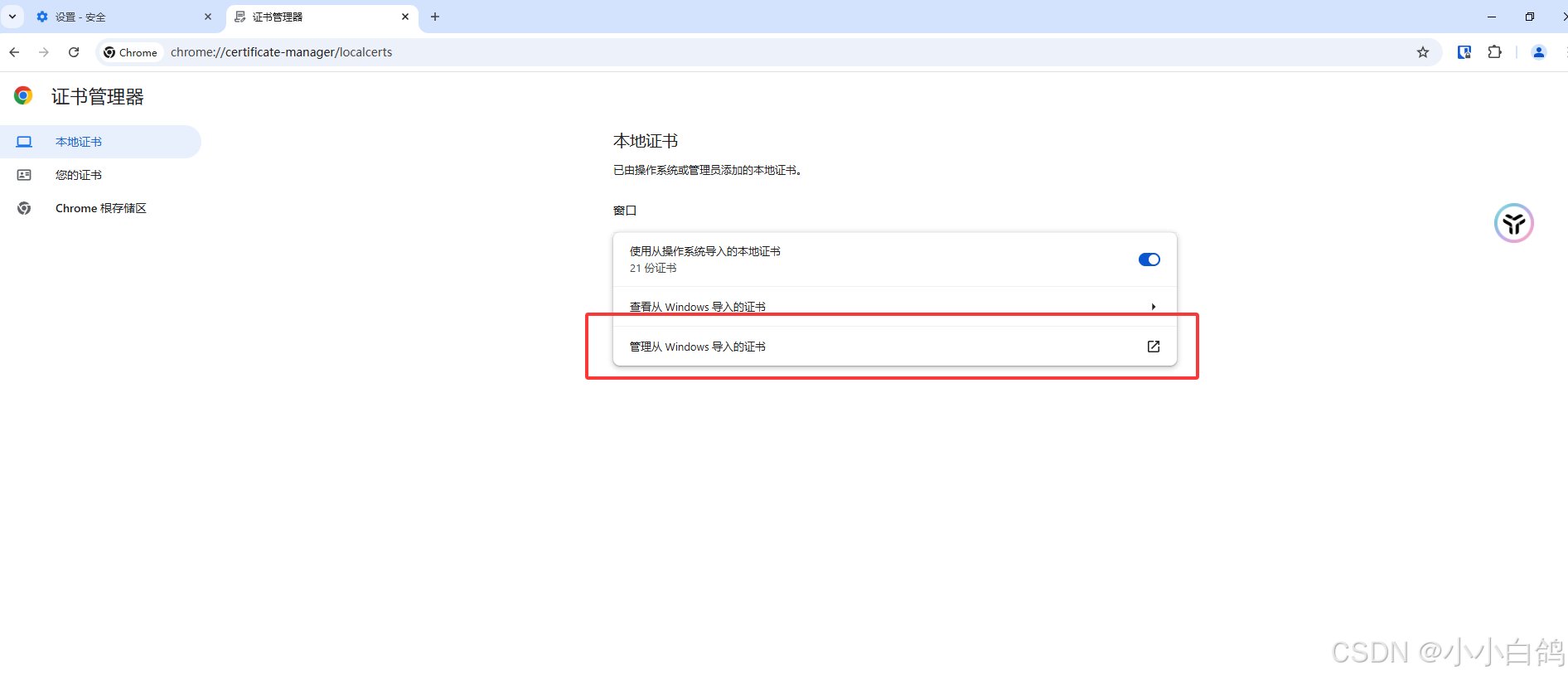The width and height of the screenshot is (1568, 679).
Task: Expand 查看从 Windows 导入的证书 arrow
Action: pos(1153,307)
